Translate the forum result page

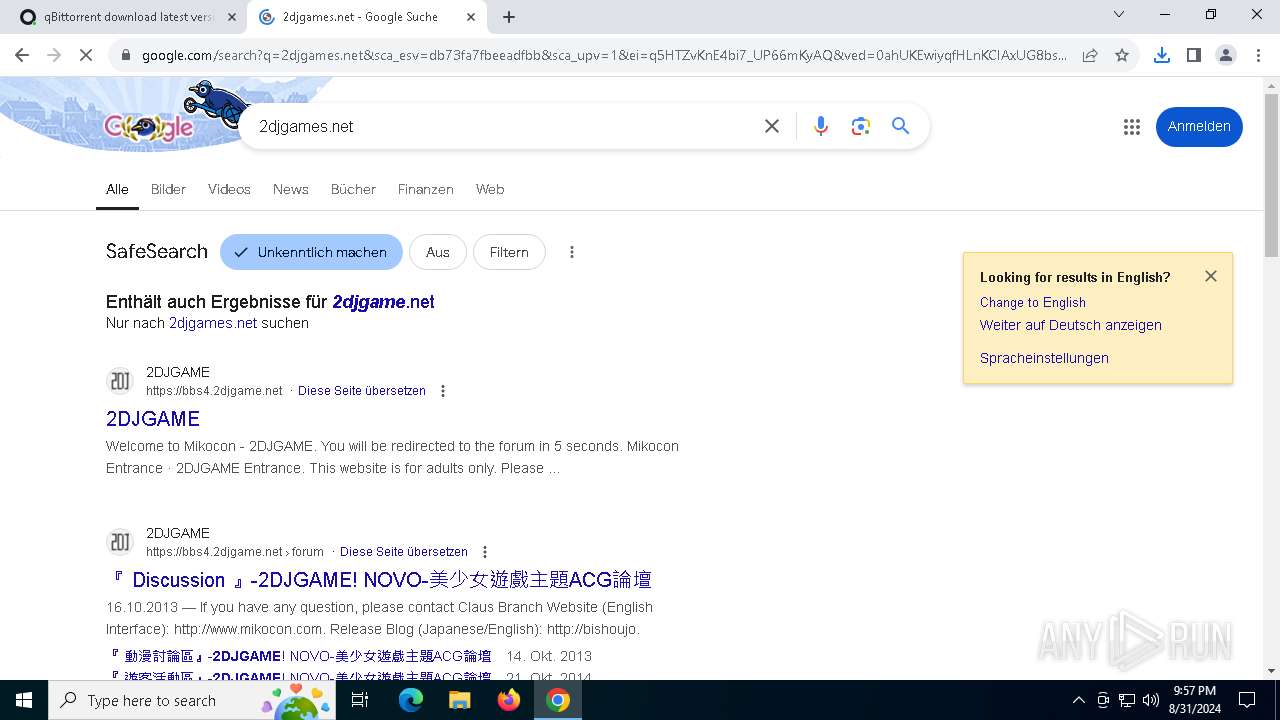[x=404, y=552]
